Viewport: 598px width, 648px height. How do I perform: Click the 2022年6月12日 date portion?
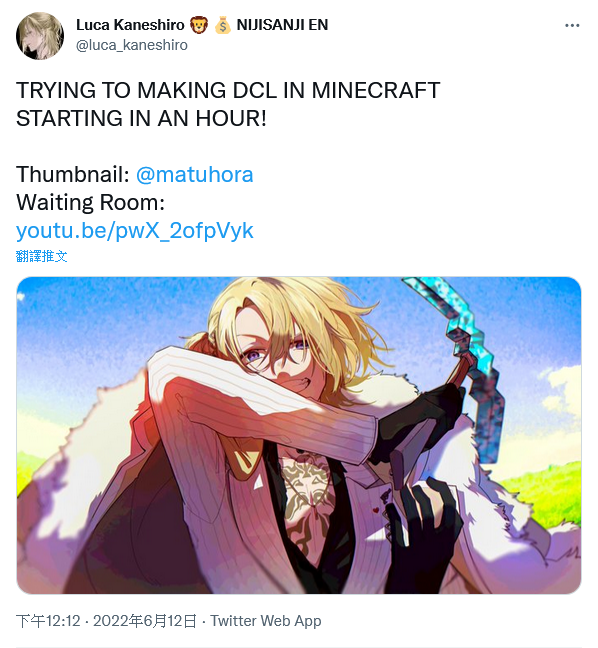point(145,621)
